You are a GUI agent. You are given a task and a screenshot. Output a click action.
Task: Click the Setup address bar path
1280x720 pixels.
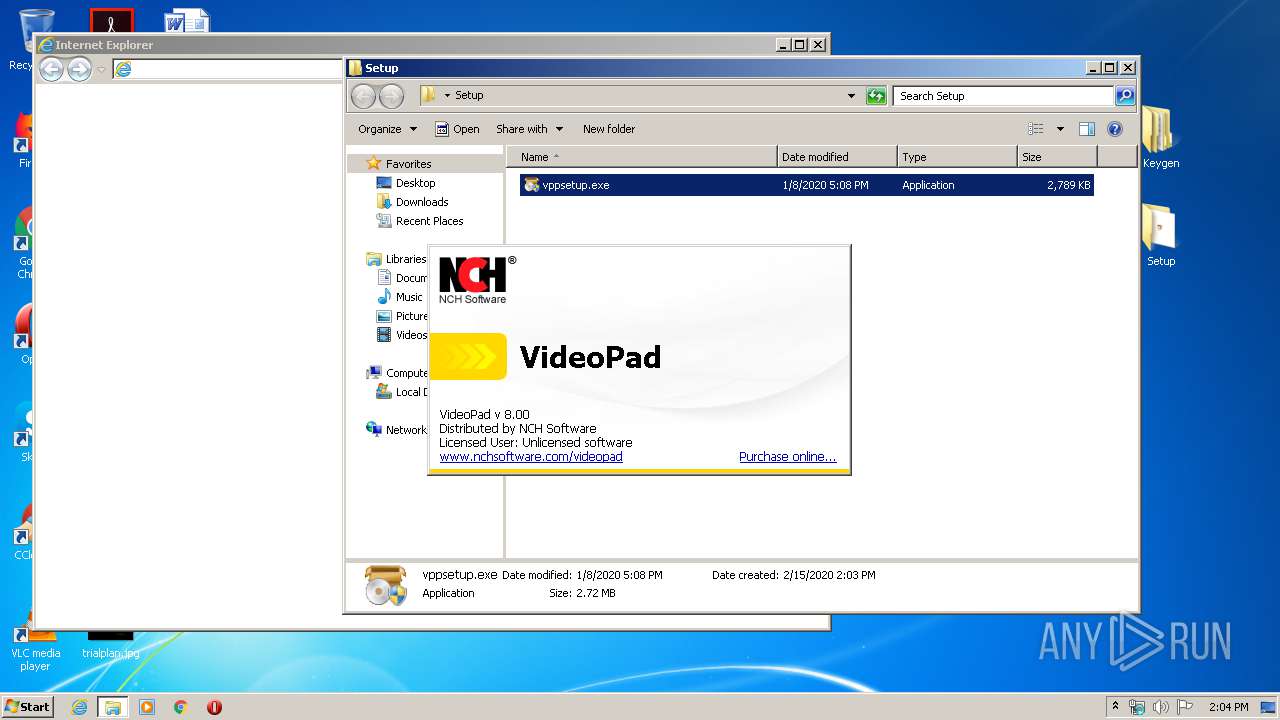click(x=468, y=95)
